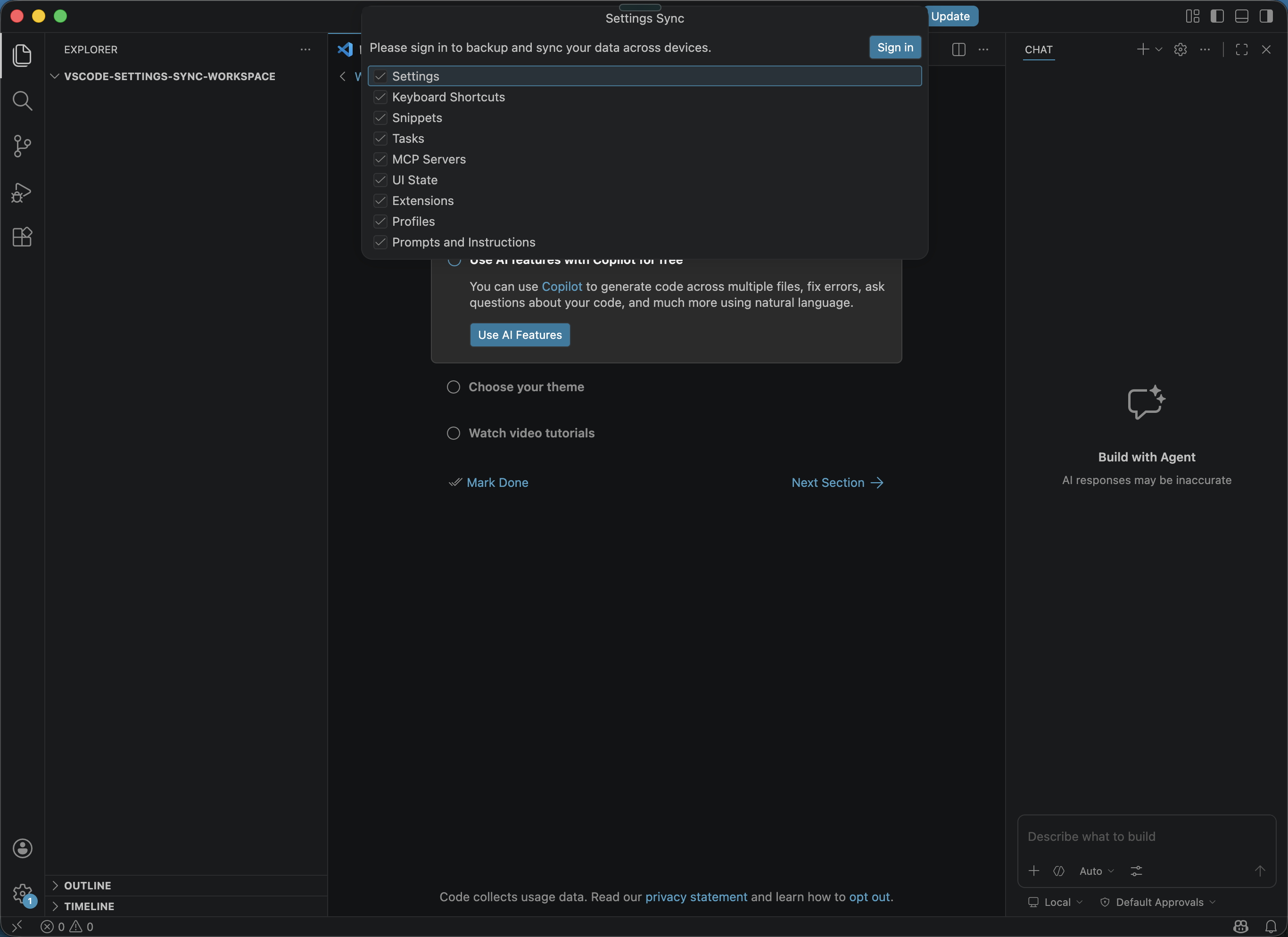Go to Next Section link
This screenshot has width=1288, height=937.
click(x=838, y=482)
